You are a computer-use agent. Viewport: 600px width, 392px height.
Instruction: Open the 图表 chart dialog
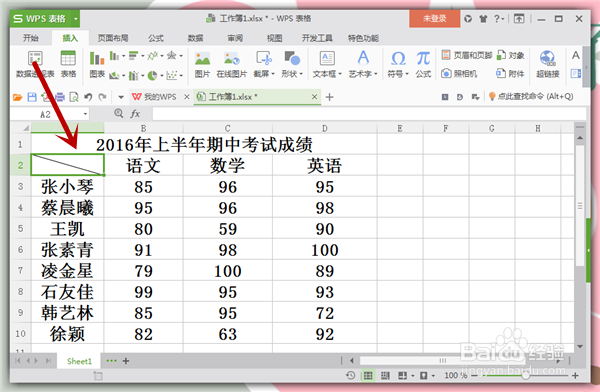point(97,64)
